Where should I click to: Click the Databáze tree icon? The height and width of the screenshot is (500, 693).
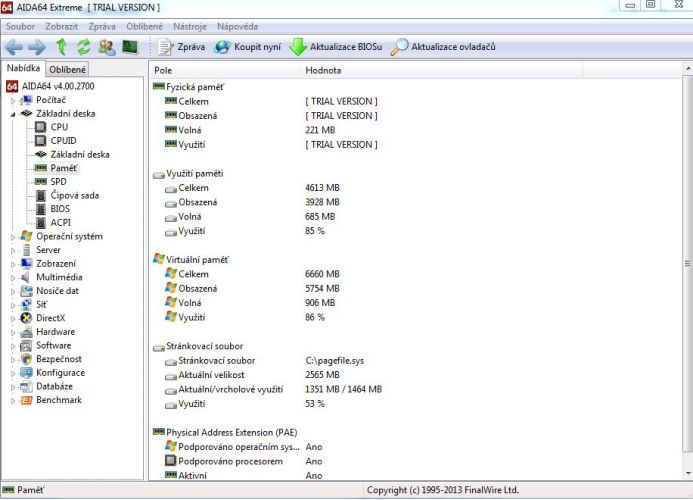click(27, 386)
